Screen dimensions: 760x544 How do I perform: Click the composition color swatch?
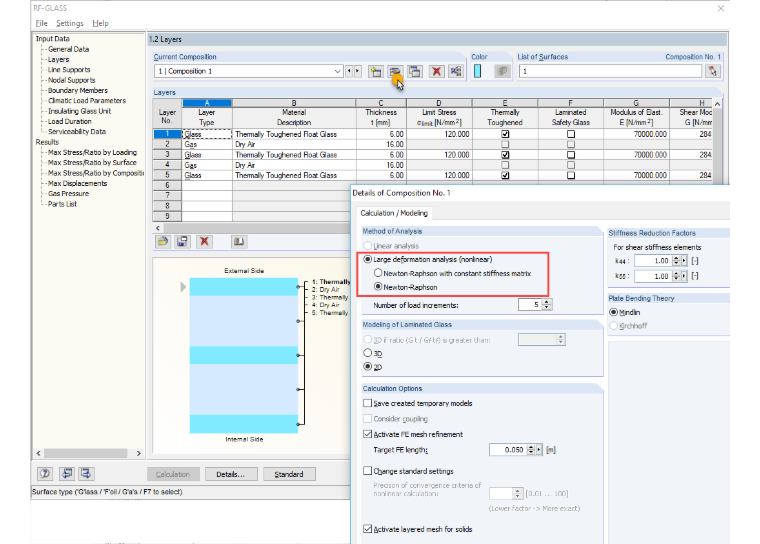coord(478,71)
